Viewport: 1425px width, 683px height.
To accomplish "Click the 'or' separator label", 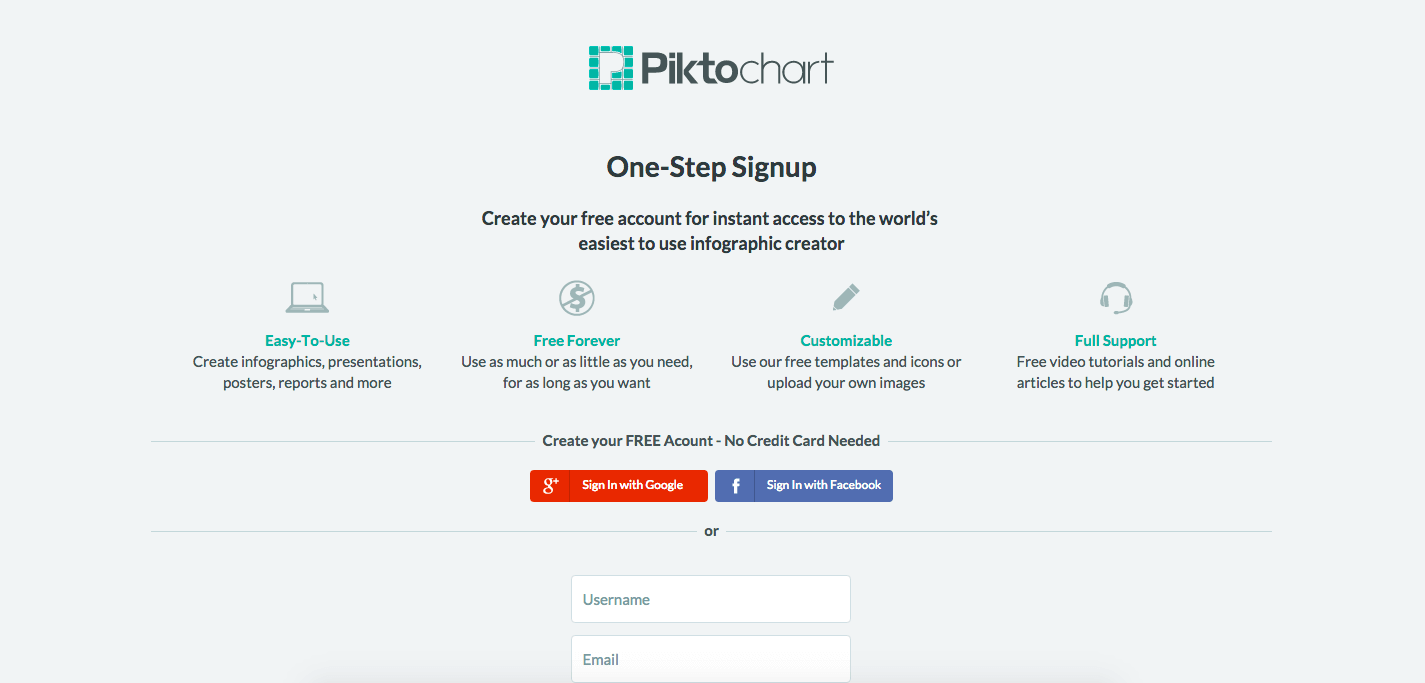I will [x=711, y=531].
